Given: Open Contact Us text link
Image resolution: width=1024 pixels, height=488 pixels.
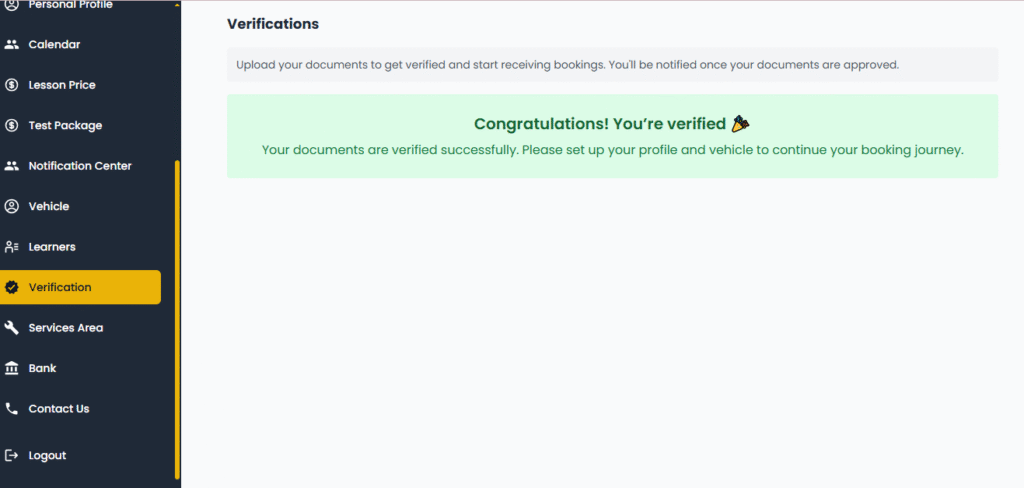Looking at the screenshot, I should click(59, 409).
